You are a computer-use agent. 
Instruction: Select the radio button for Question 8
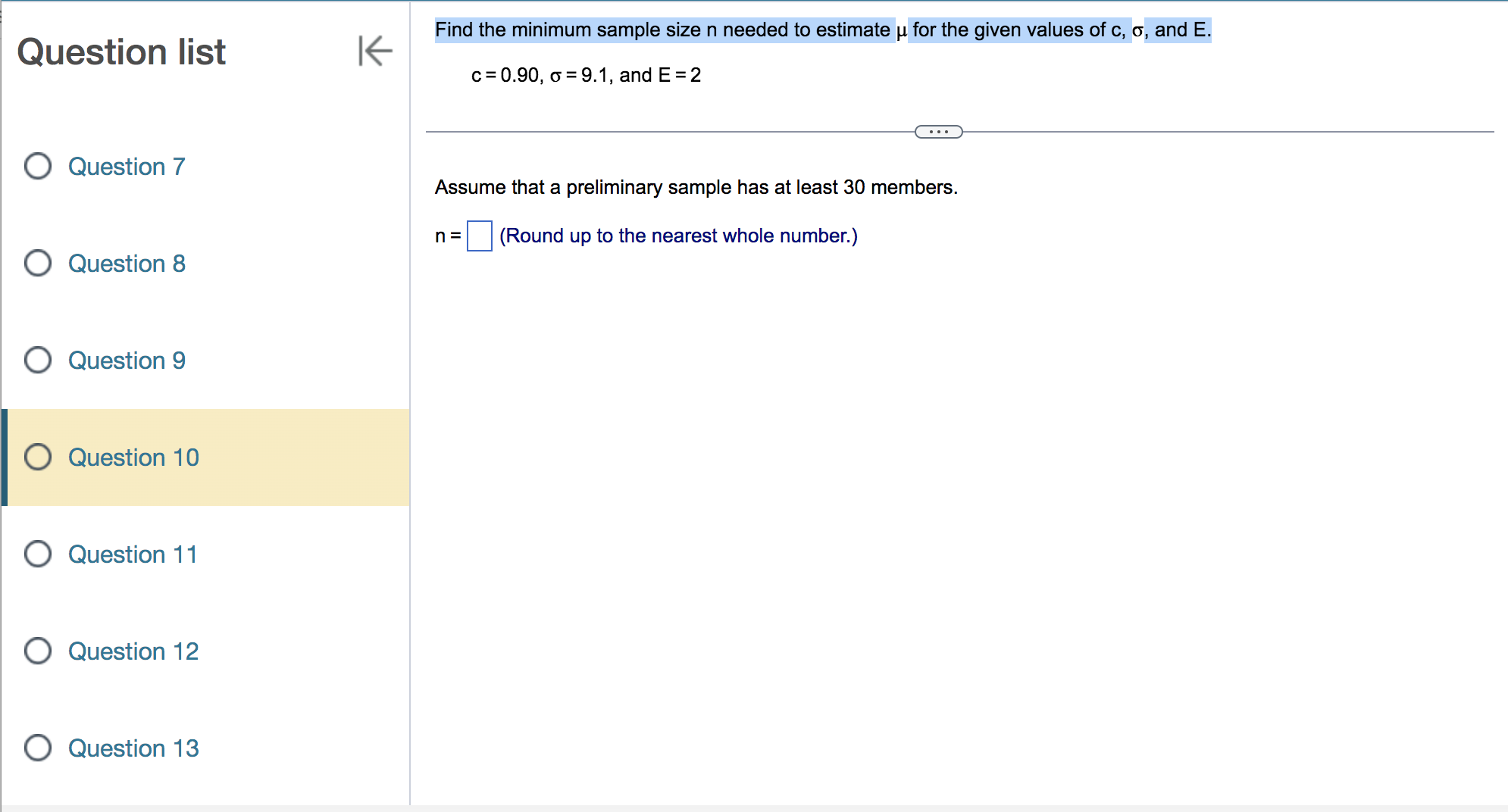tap(37, 264)
